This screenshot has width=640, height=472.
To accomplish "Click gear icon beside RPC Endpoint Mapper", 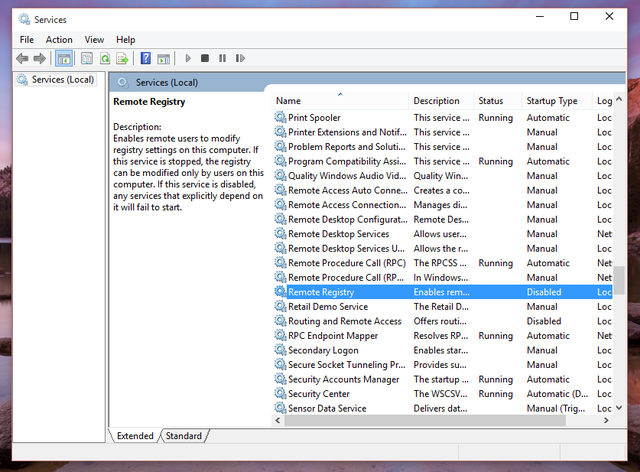I will 280,336.
